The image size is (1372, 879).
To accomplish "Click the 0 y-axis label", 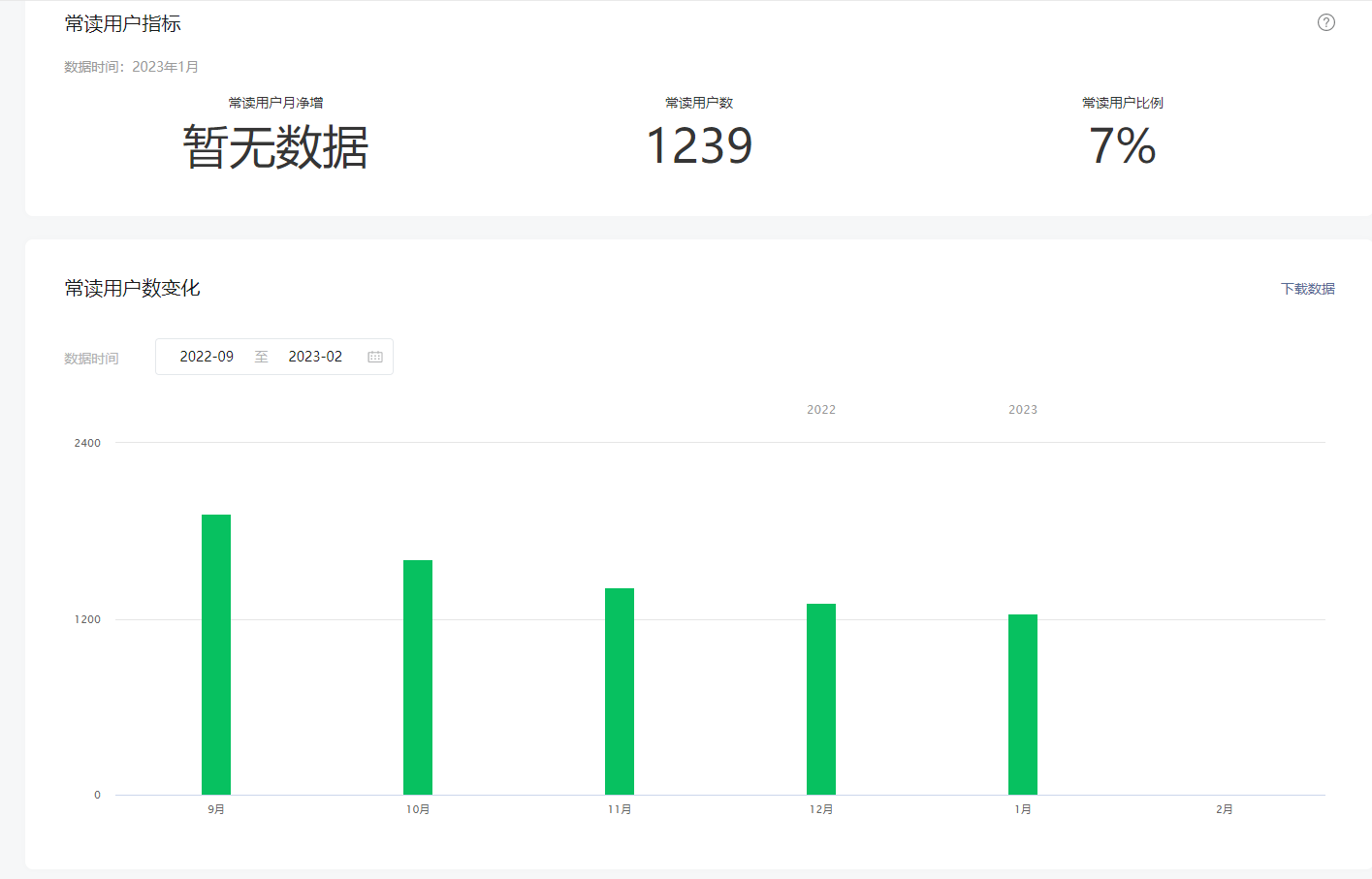I will click(x=97, y=795).
